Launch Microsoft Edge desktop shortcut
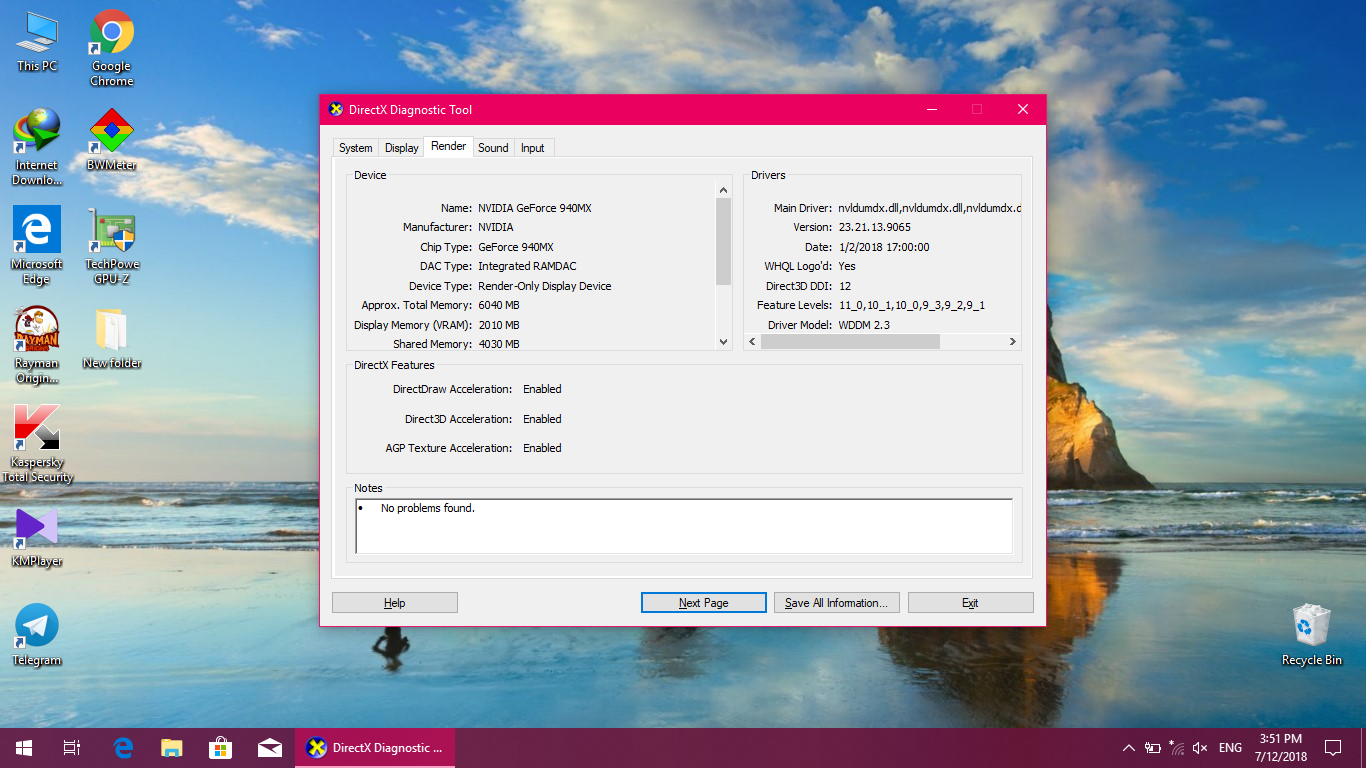 click(x=37, y=246)
